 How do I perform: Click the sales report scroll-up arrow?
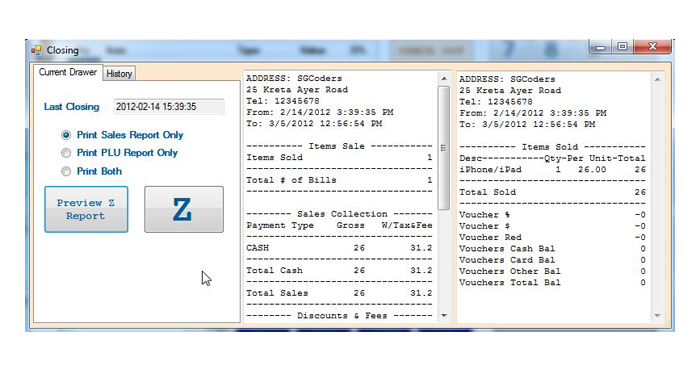click(444, 79)
